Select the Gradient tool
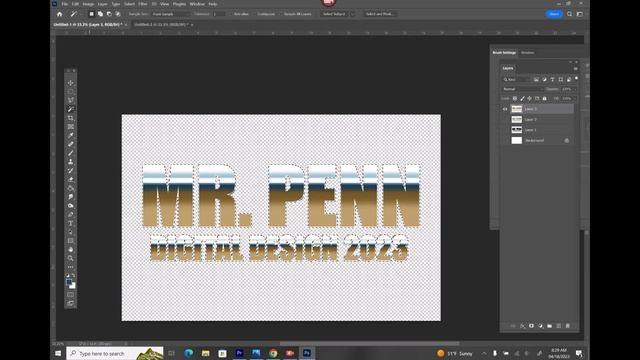The image size is (640, 360). coord(71,188)
